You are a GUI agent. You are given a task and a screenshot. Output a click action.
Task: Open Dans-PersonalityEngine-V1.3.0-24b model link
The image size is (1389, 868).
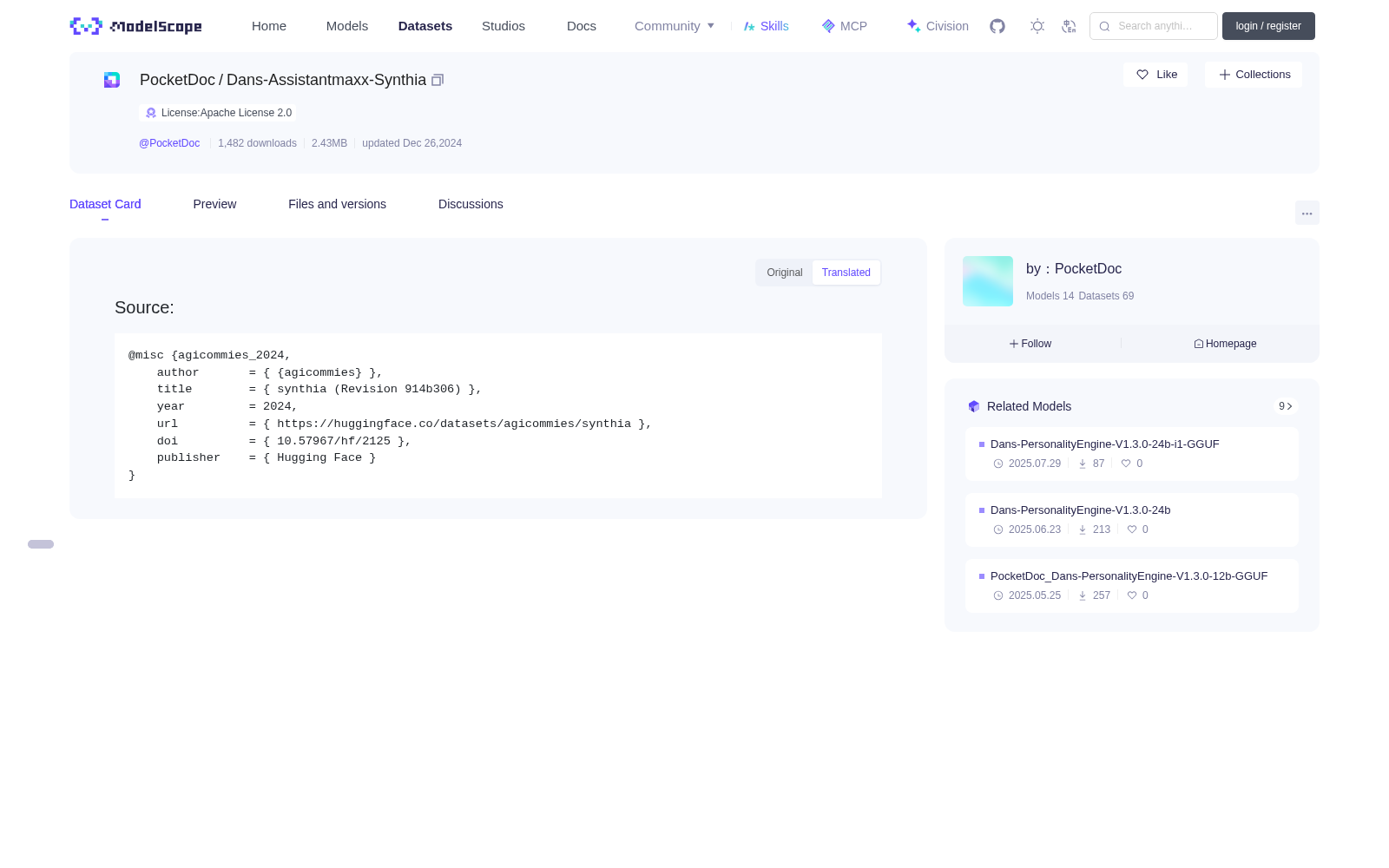coord(1080,510)
